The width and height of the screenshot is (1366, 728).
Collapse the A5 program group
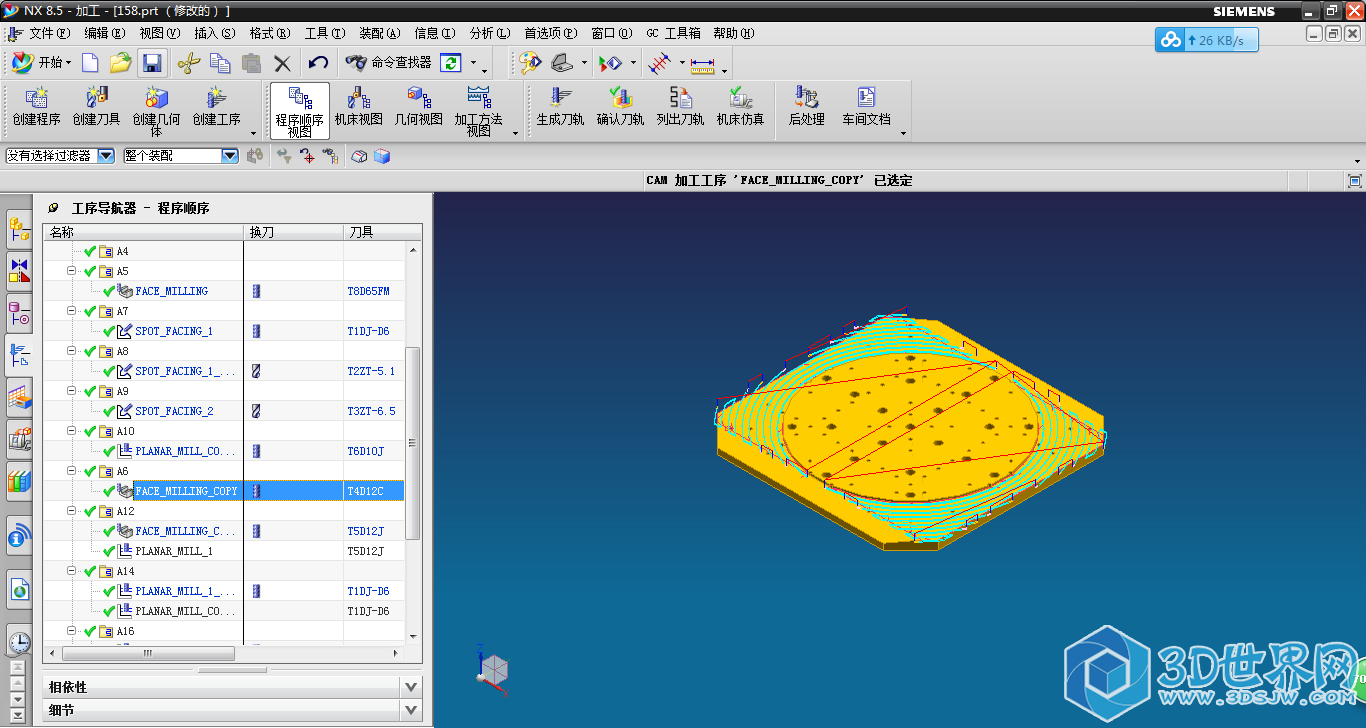[71, 271]
